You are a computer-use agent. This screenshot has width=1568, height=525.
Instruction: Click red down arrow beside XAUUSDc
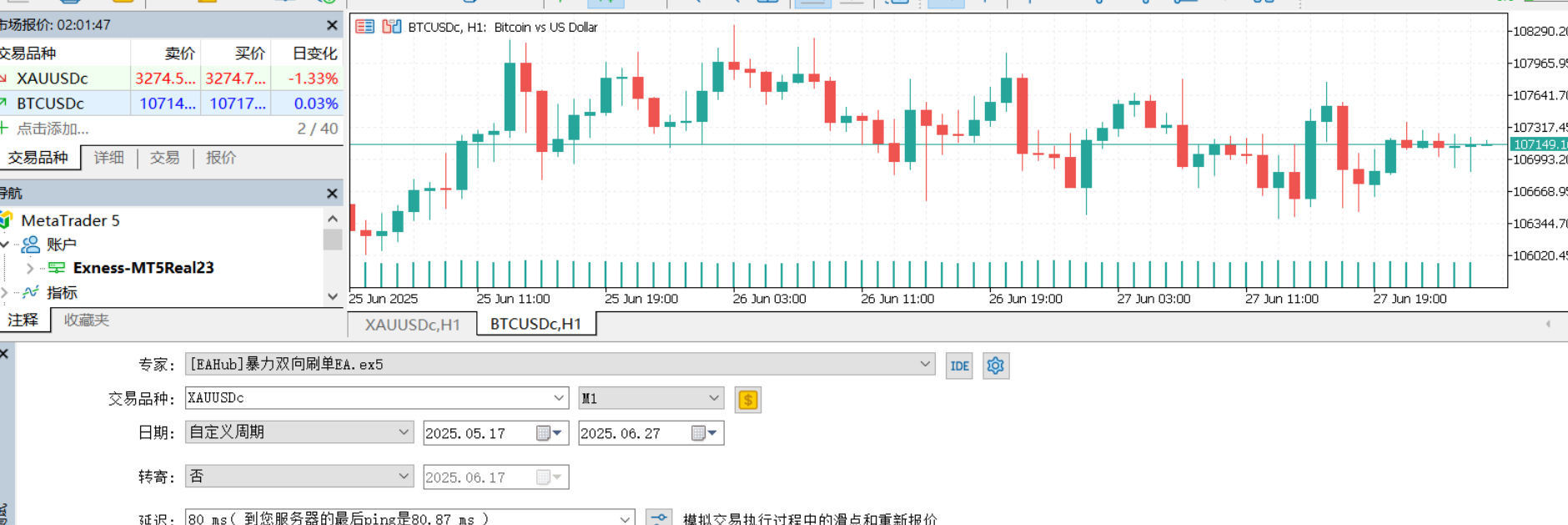coord(4,78)
